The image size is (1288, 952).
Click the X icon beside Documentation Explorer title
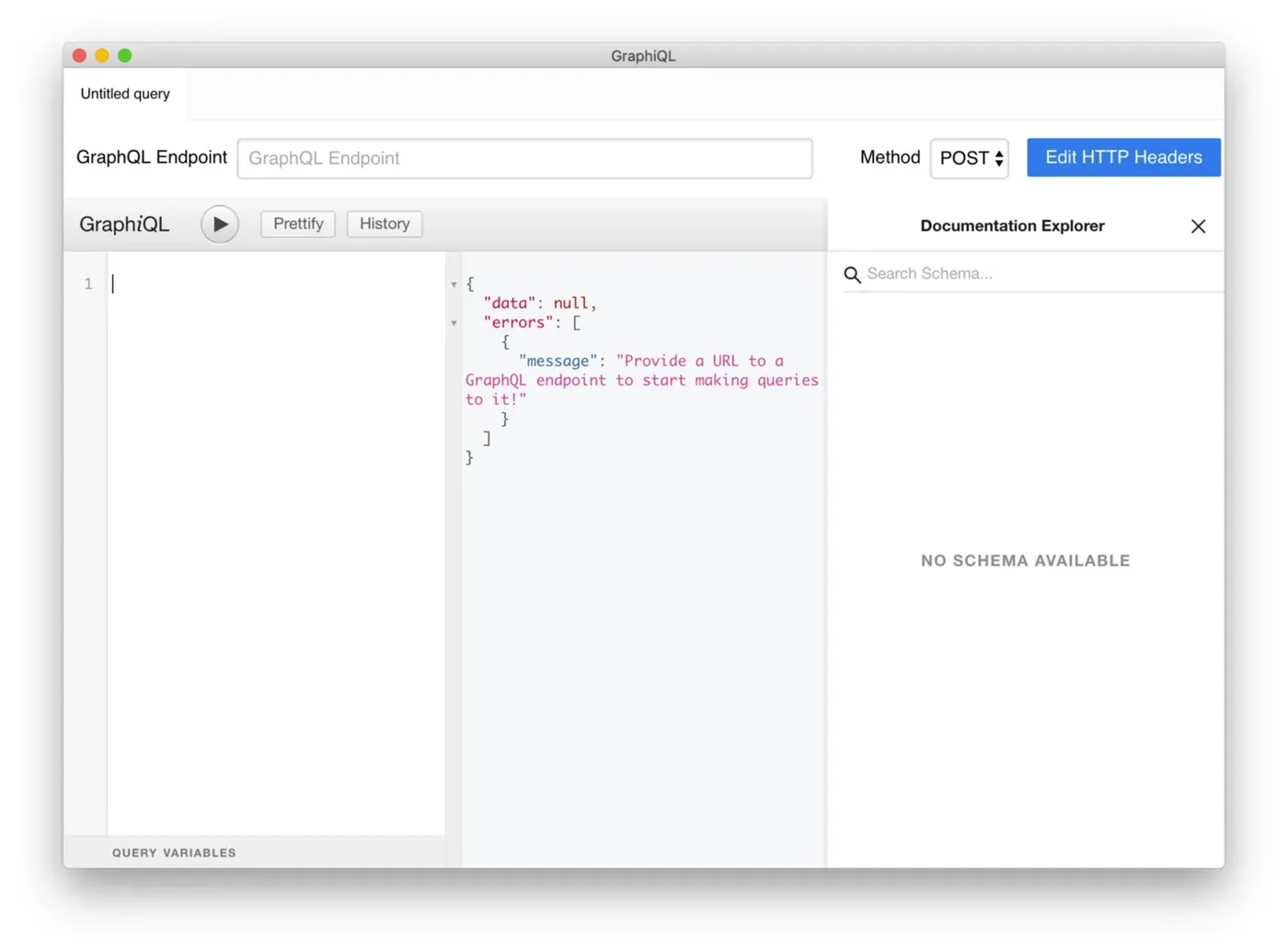(x=1198, y=225)
